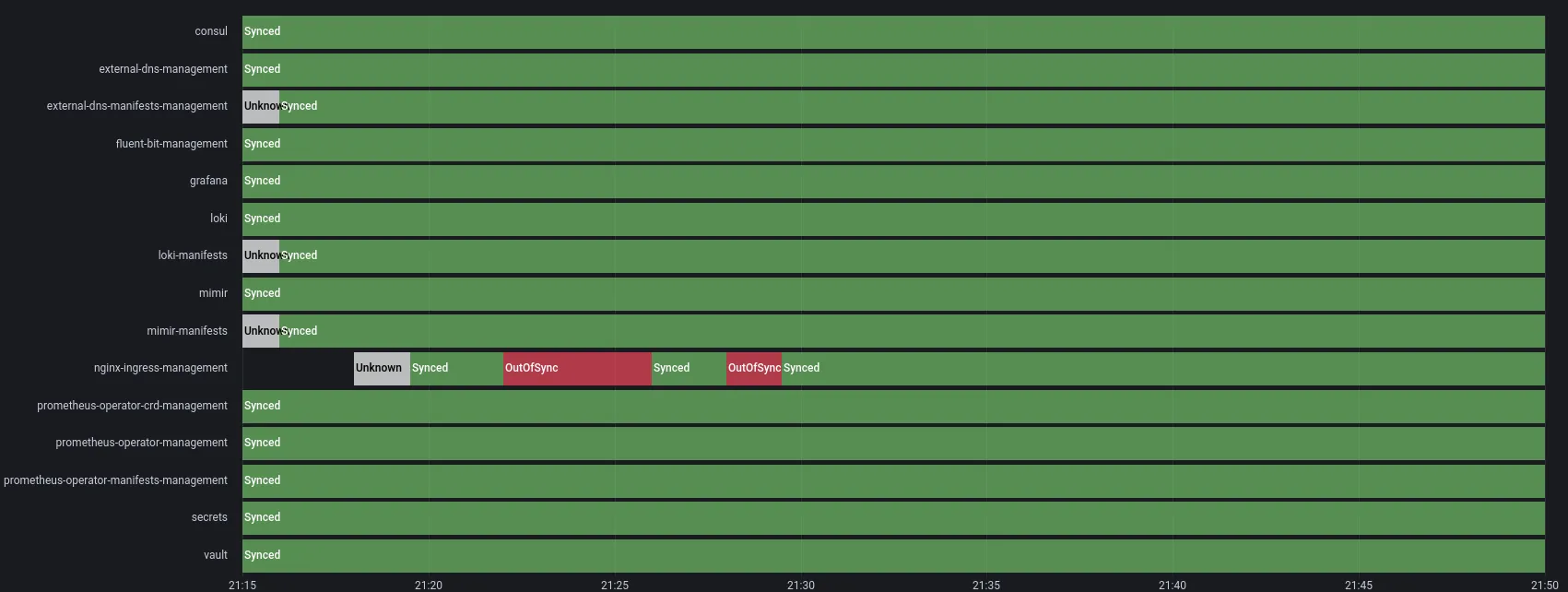Image resolution: width=1568 pixels, height=592 pixels.
Task: Click the Synced bar in secrets row
Action: [x=893, y=518]
